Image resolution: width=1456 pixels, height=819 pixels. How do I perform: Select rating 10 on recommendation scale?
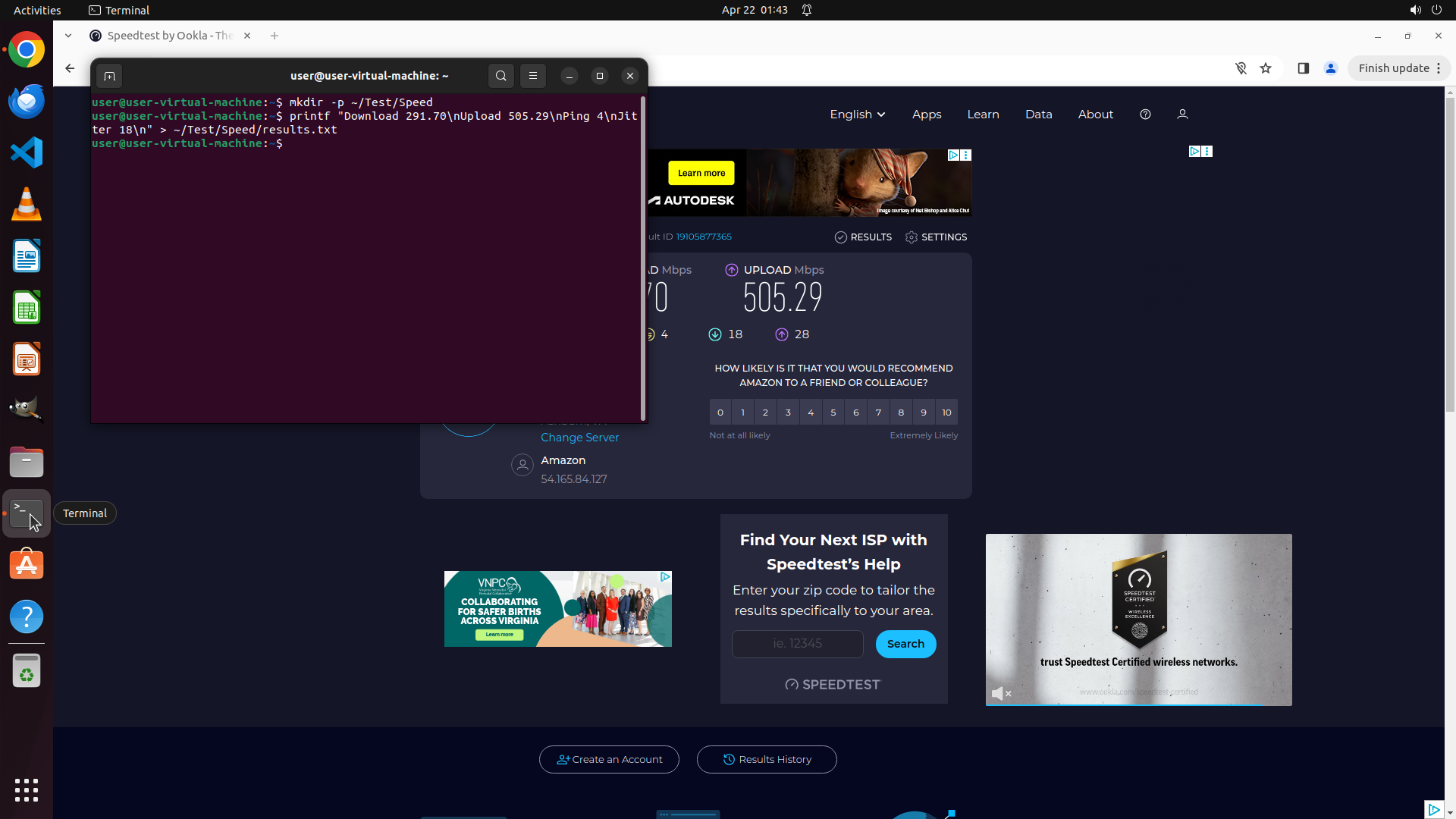pyautogui.click(x=946, y=413)
